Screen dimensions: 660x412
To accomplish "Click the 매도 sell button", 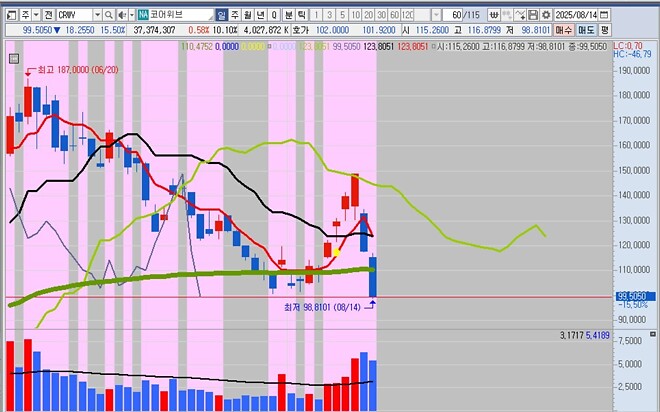I will click(586, 30).
